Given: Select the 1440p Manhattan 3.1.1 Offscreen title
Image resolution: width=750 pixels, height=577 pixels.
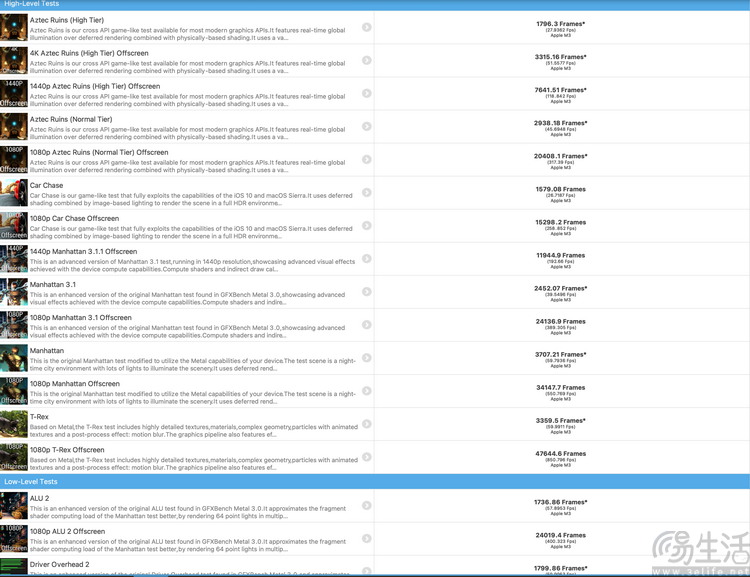Looking at the screenshot, I should (x=83, y=251).
